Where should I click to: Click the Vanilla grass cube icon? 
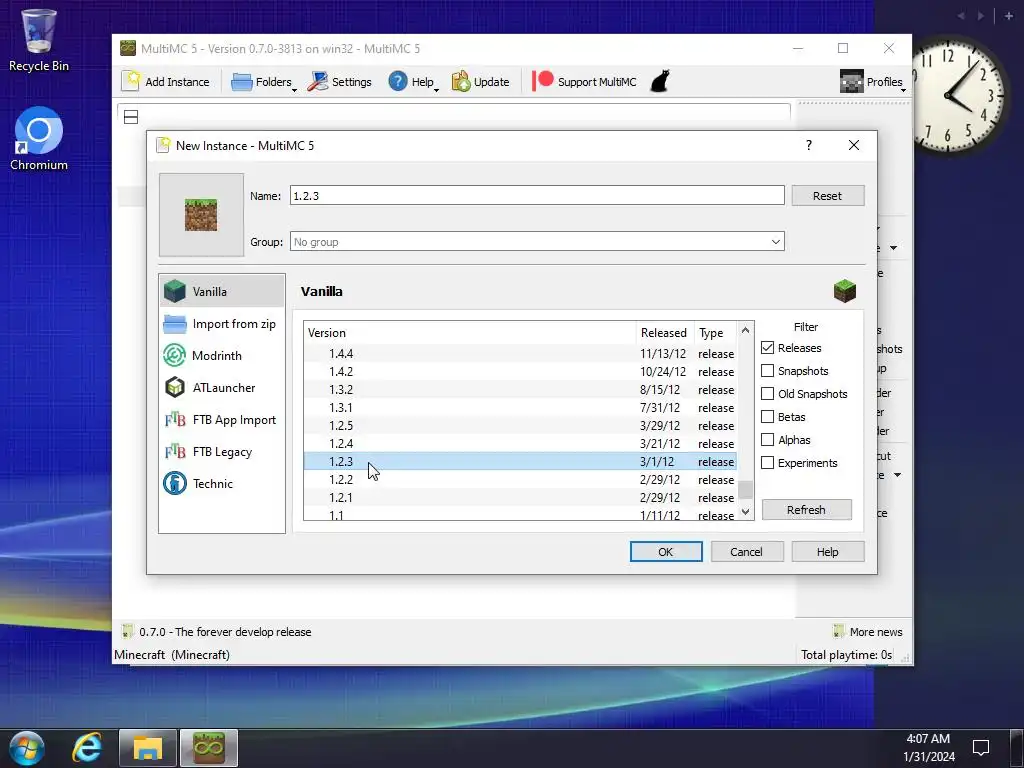(844, 291)
